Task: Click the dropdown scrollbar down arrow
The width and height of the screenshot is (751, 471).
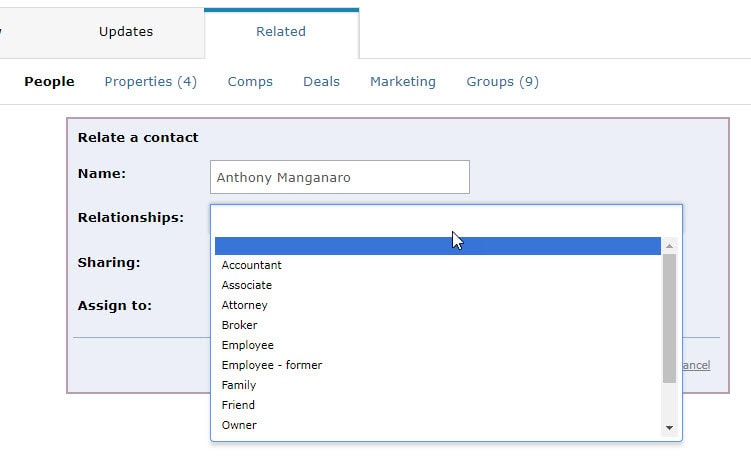Action: tap(670, 428)
